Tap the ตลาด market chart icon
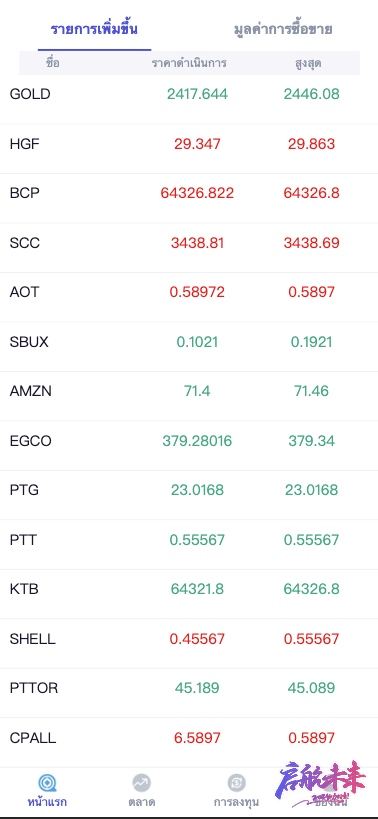The width and height of the screenshot is (378, 819). point(141,783)
